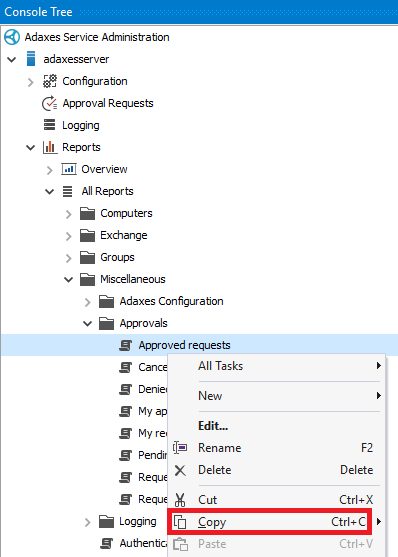The width and height of the screenshot is (398, 557).
Task: Click the Copy submenu arrow
Action: (x=379, y=521)
